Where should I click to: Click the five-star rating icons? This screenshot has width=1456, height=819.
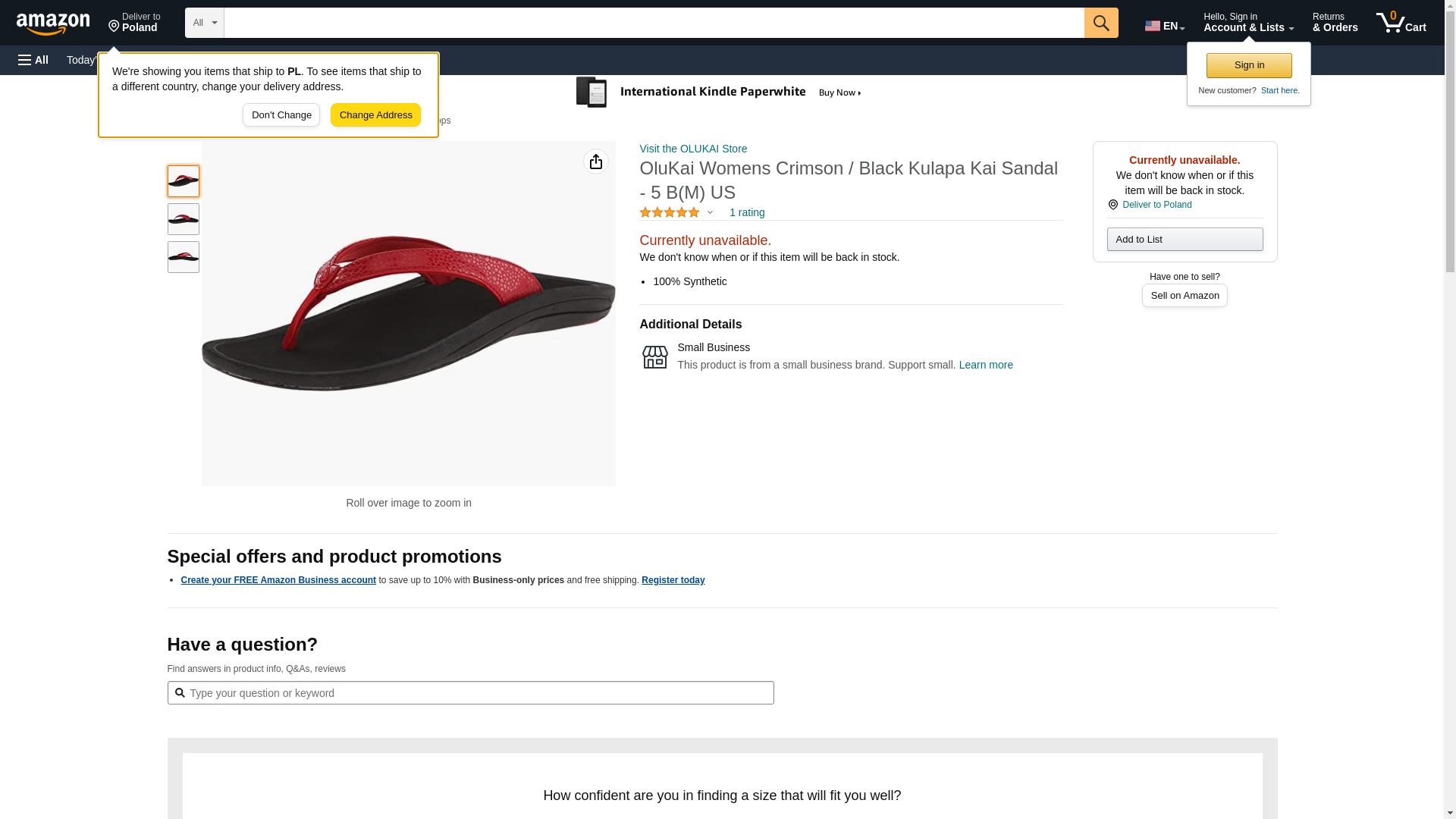point(670,213)
